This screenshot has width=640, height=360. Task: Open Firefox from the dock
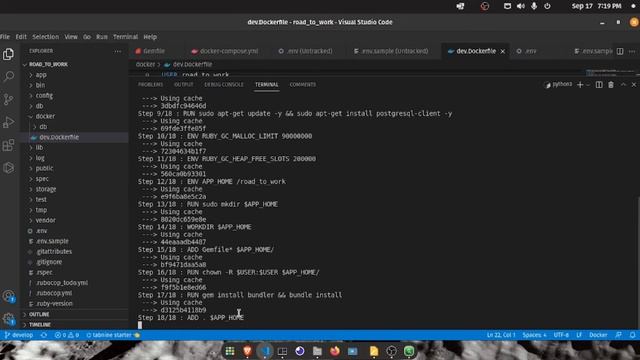coord(335,351)
